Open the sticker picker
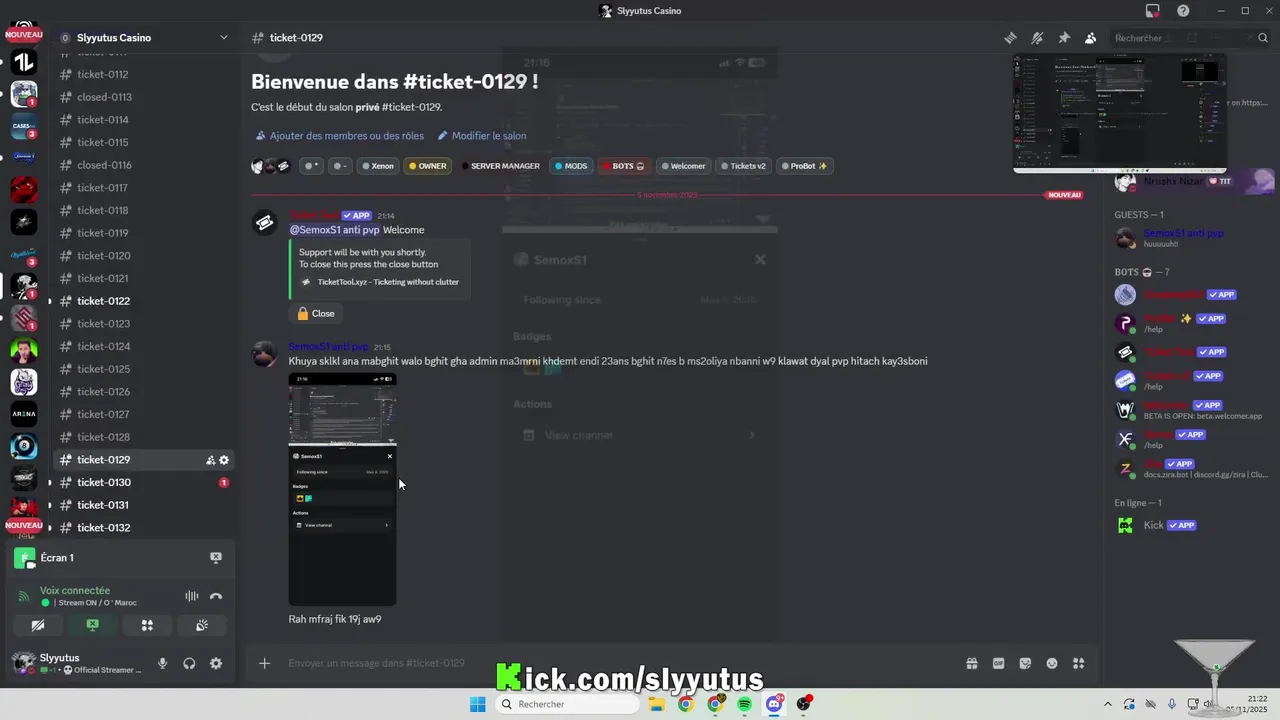Viewport: 1280px width, 720px height. pyautogui.click(x=1025, y=663)
